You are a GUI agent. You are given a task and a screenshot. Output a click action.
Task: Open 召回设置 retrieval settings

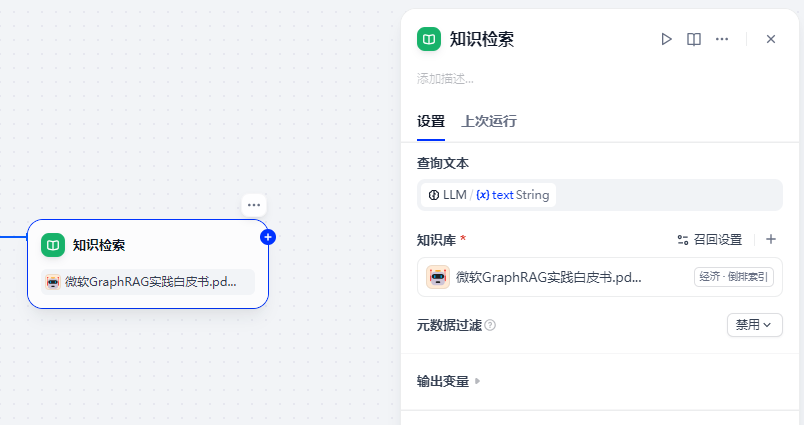(710, 239)
